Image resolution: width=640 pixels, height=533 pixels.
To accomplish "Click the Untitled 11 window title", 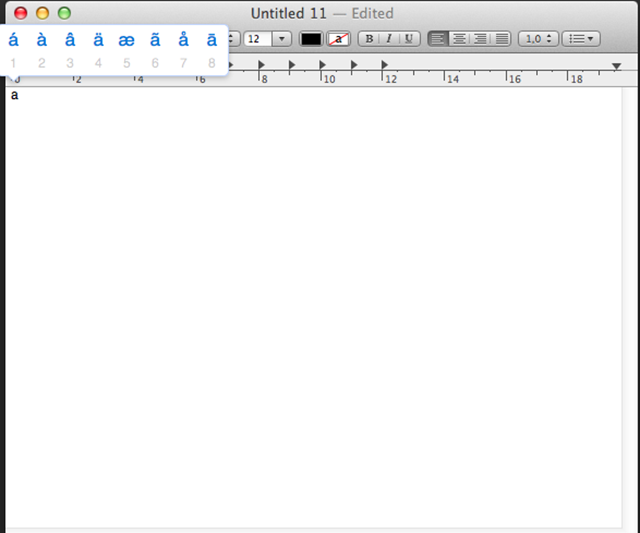I will (289, 13).
